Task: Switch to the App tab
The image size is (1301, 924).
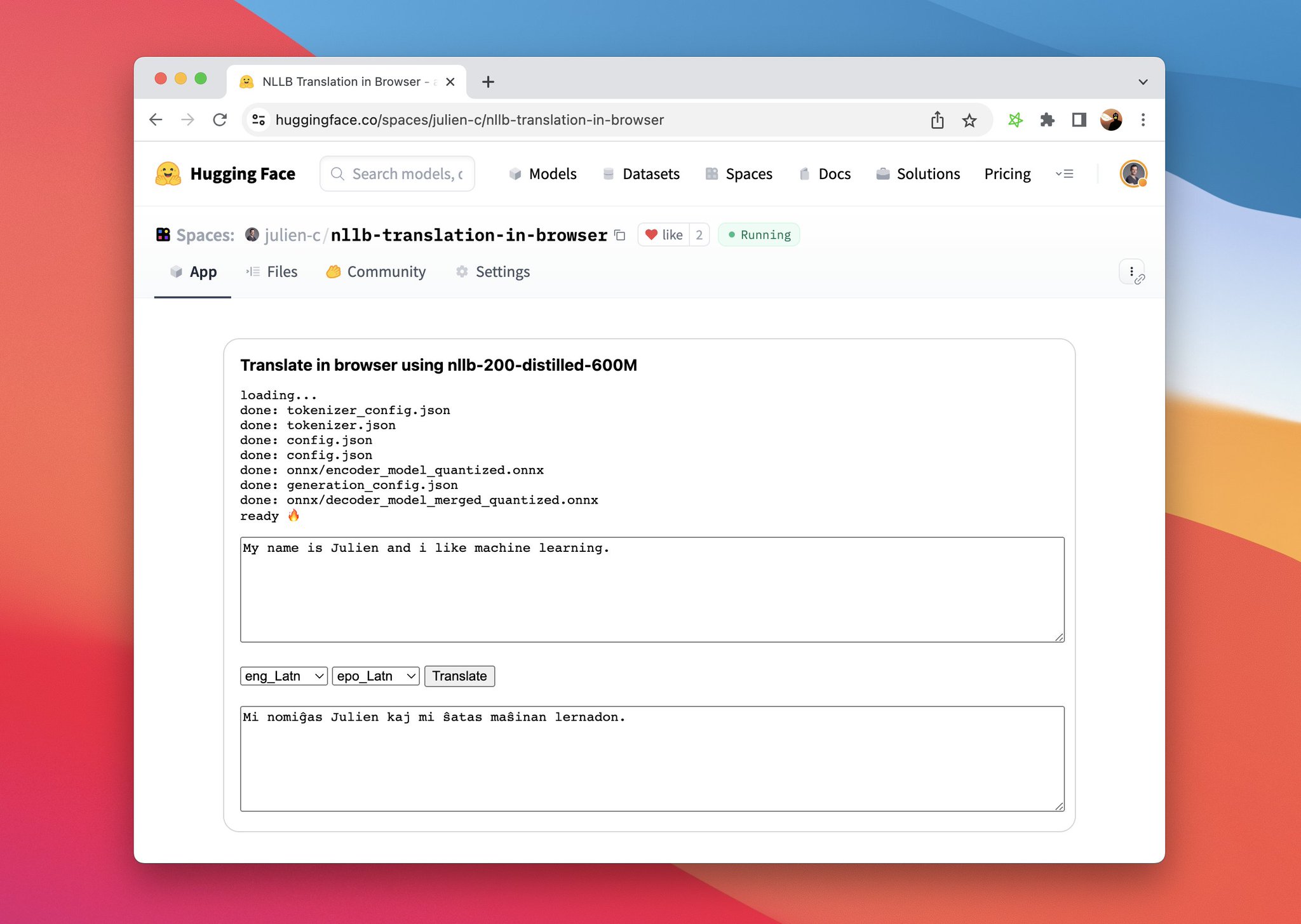Action: pyautogui.click(x=193, y=272)
